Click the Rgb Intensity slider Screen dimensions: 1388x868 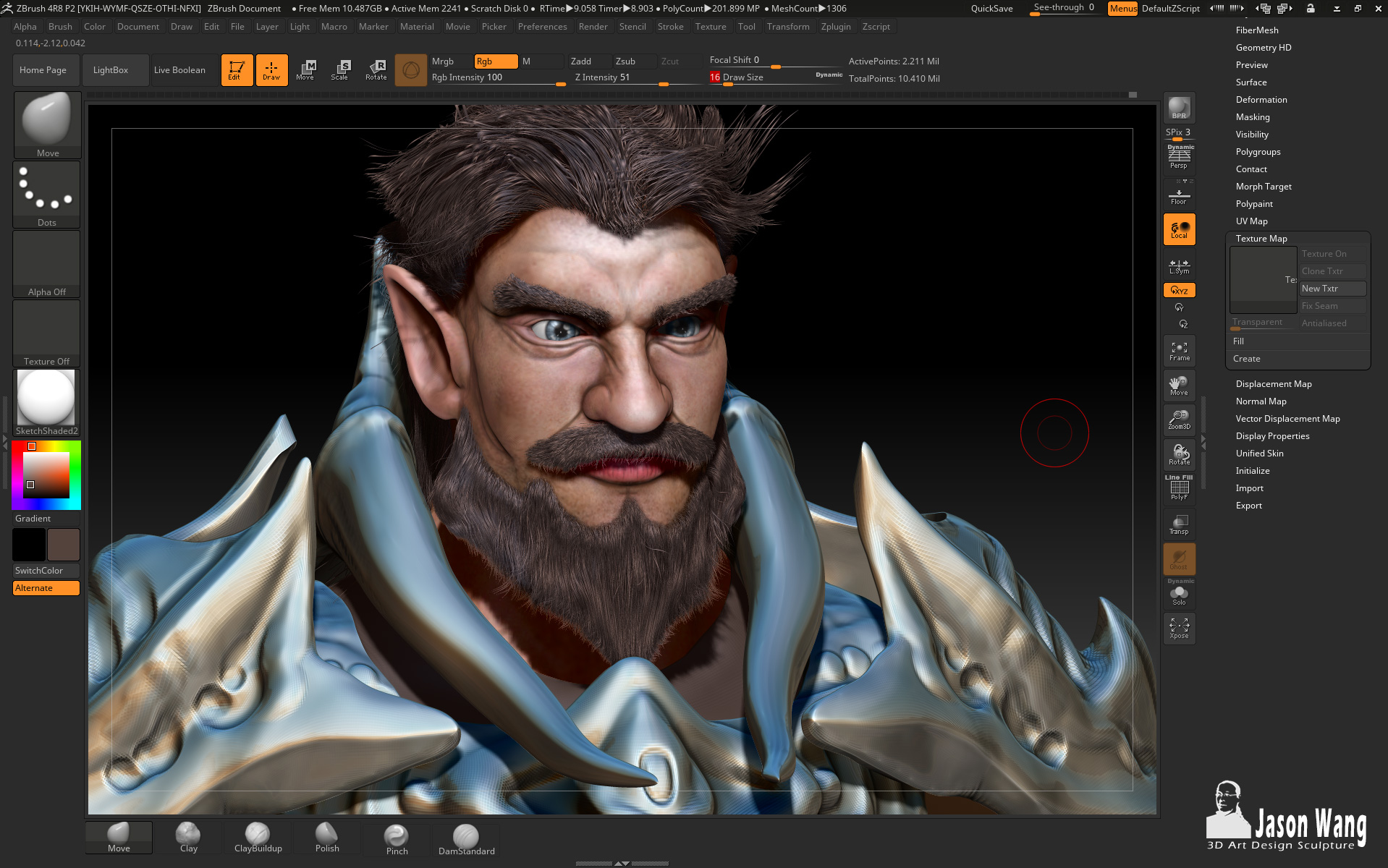[497, 78]
